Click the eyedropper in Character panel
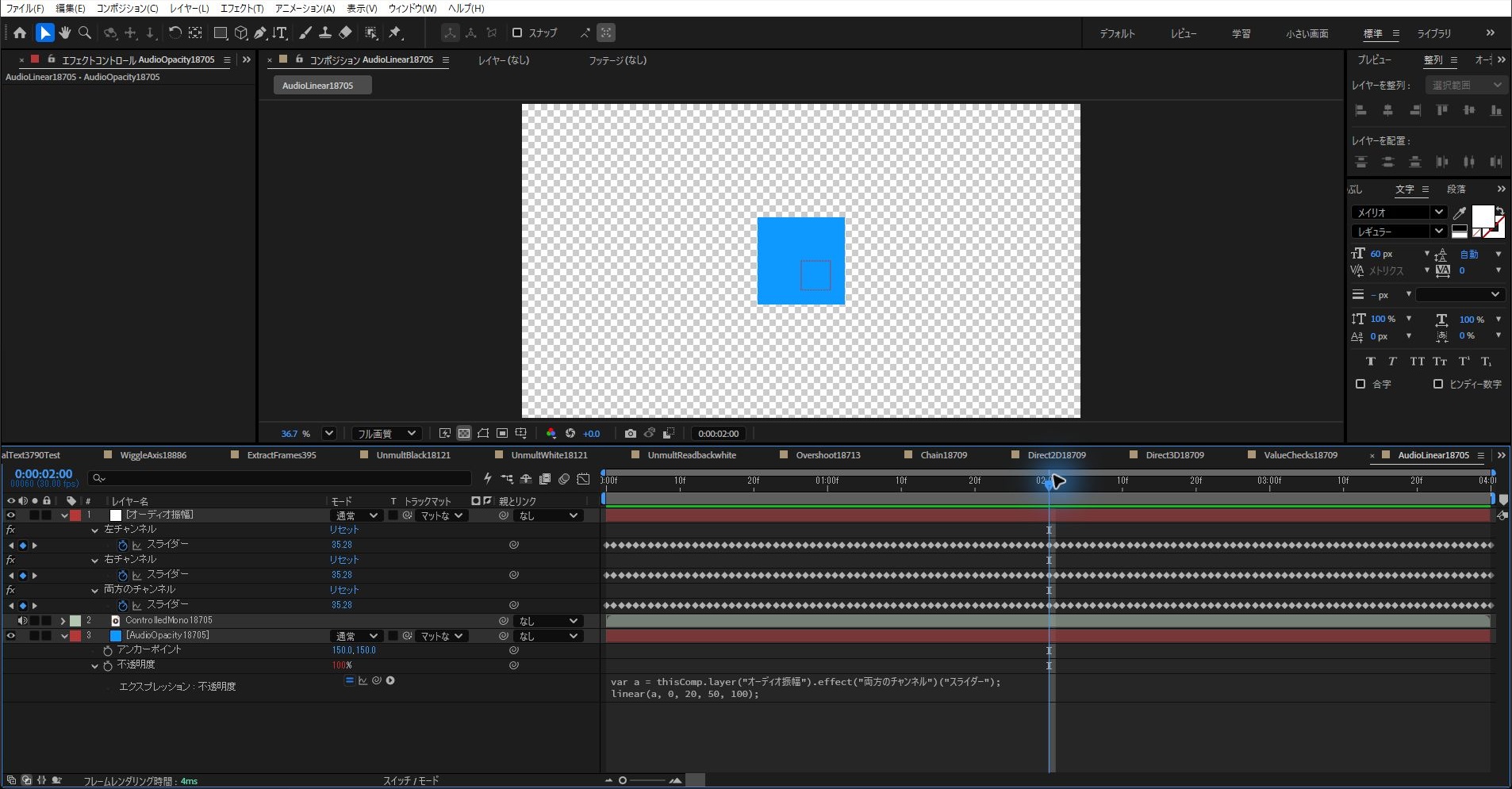 click(x=1460, y=213)
